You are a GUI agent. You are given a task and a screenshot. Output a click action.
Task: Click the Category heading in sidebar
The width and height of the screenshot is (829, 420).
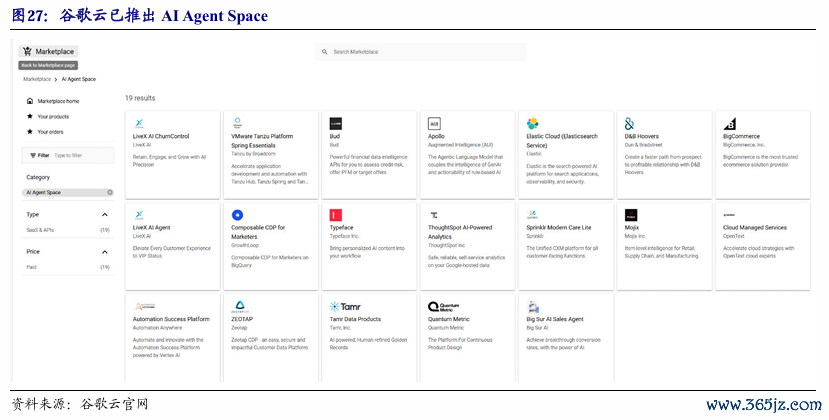[38, 177]
